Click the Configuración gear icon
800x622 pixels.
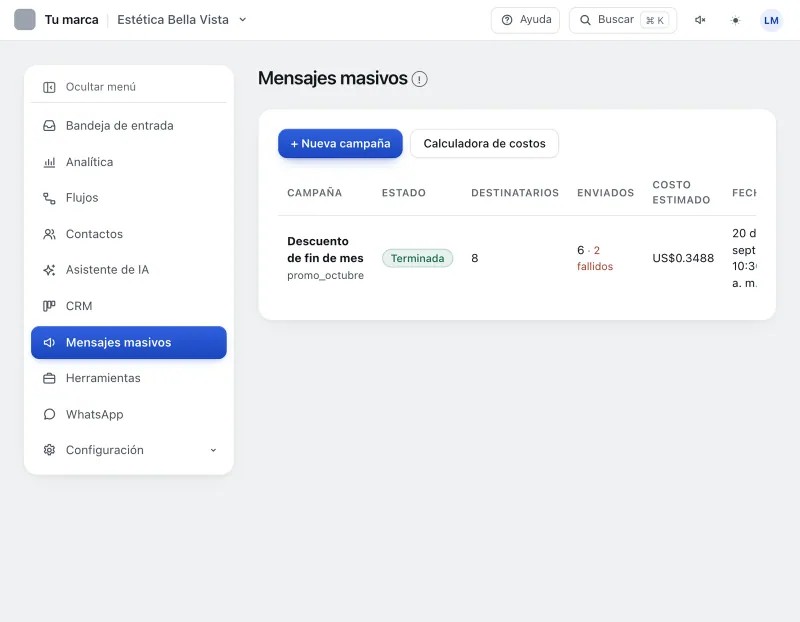tap(49, 450)
